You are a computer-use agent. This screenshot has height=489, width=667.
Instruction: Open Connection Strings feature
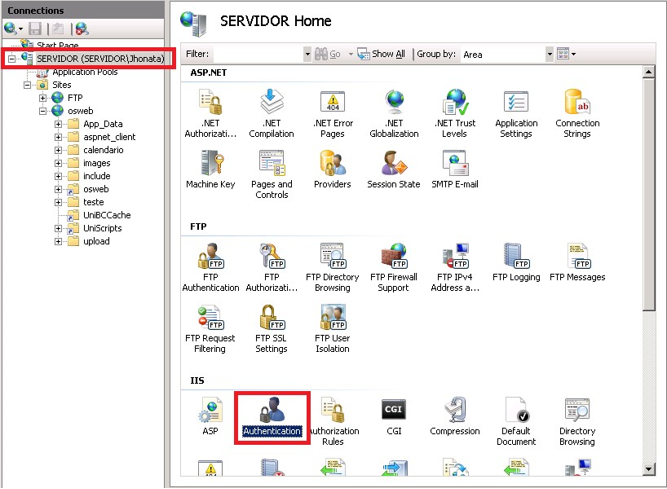click(x=577, y=113)
